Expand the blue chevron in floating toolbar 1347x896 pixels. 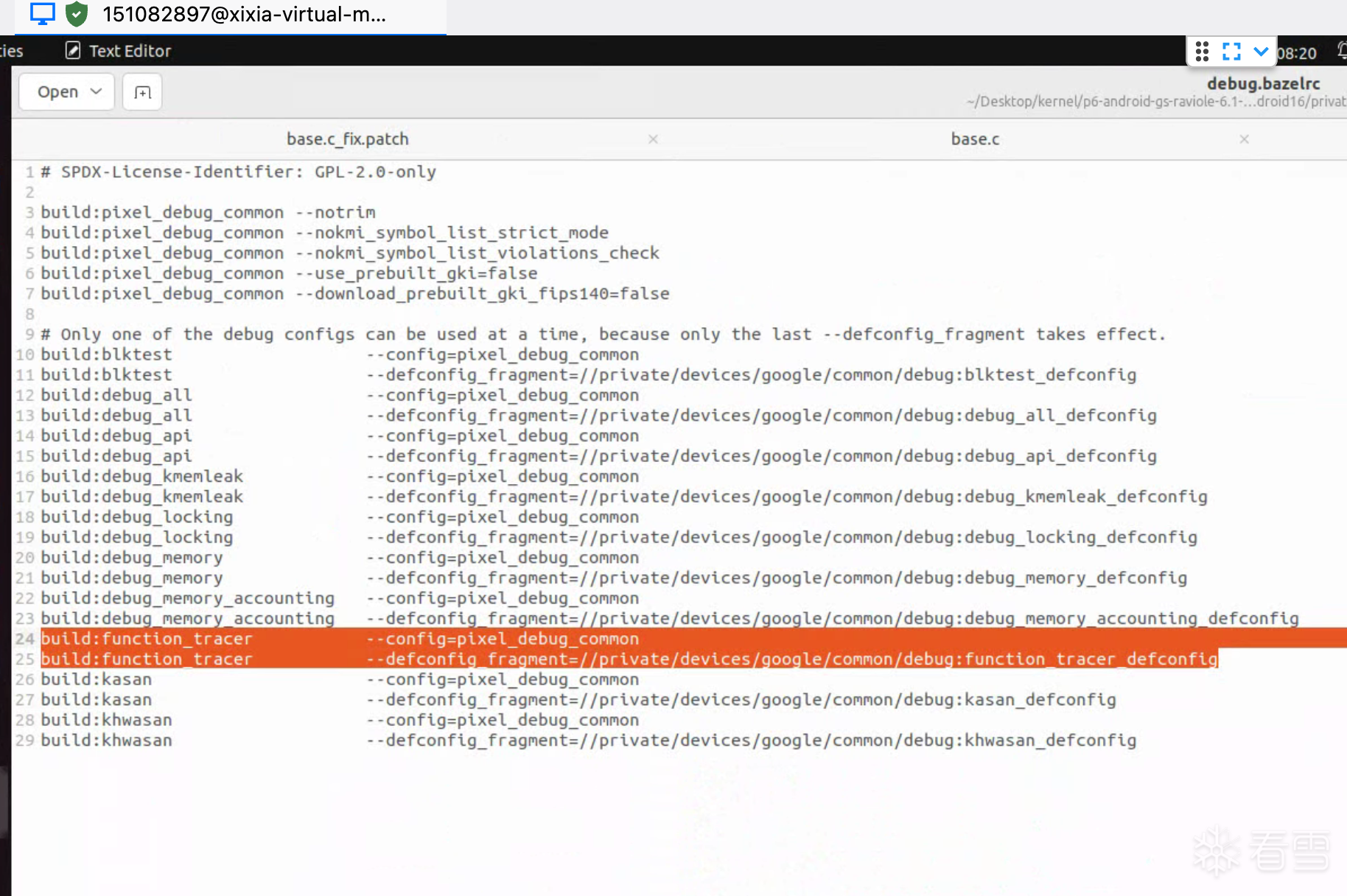[1261, 52]
